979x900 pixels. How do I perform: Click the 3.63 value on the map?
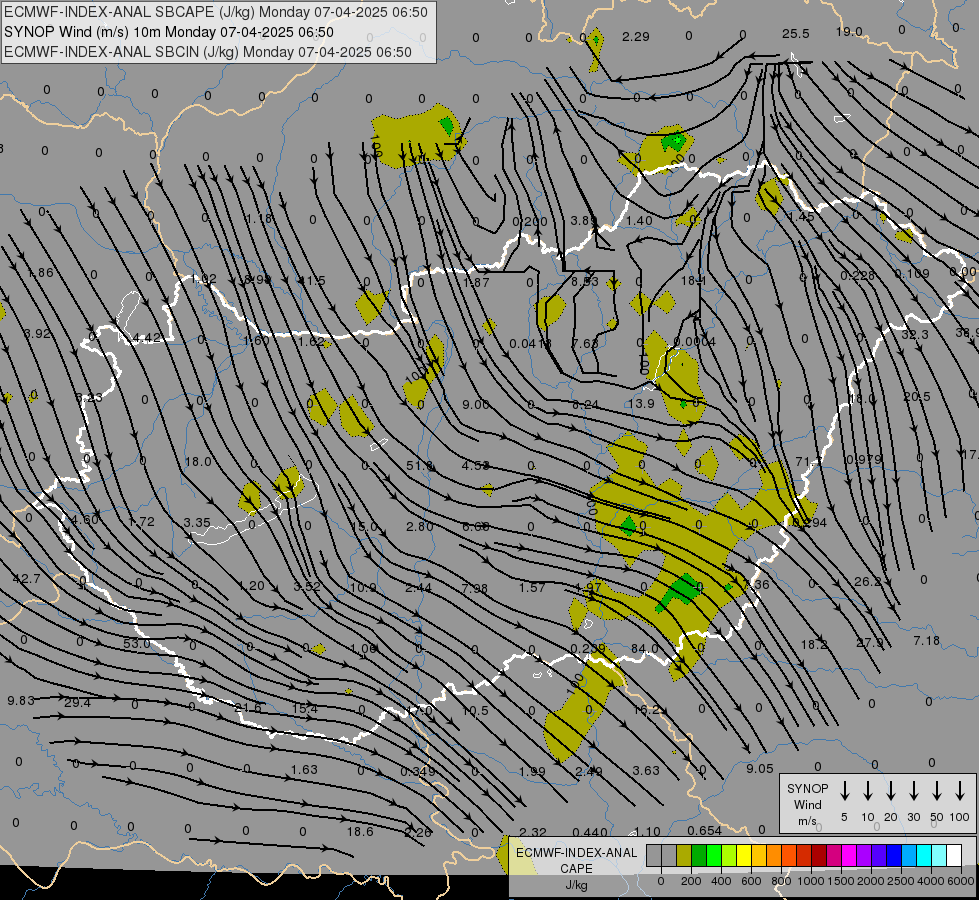click(x=646, y=771)
